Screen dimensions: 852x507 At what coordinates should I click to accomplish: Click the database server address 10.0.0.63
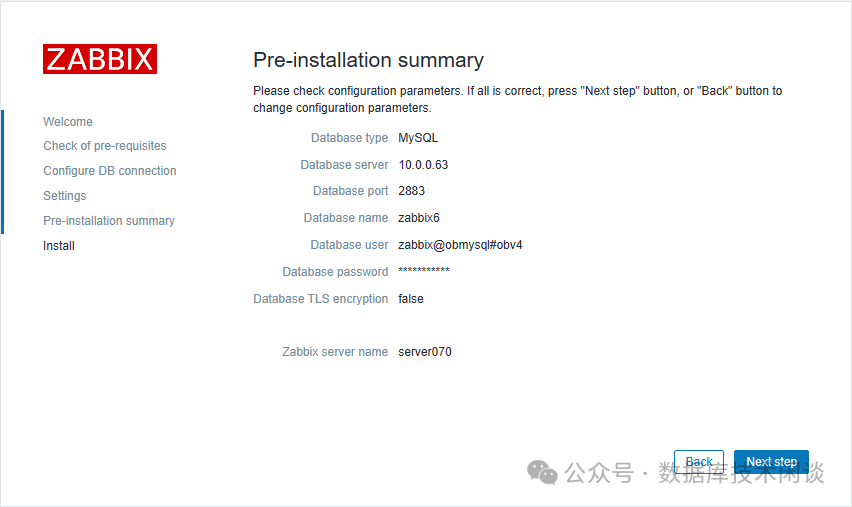point(423,165)
